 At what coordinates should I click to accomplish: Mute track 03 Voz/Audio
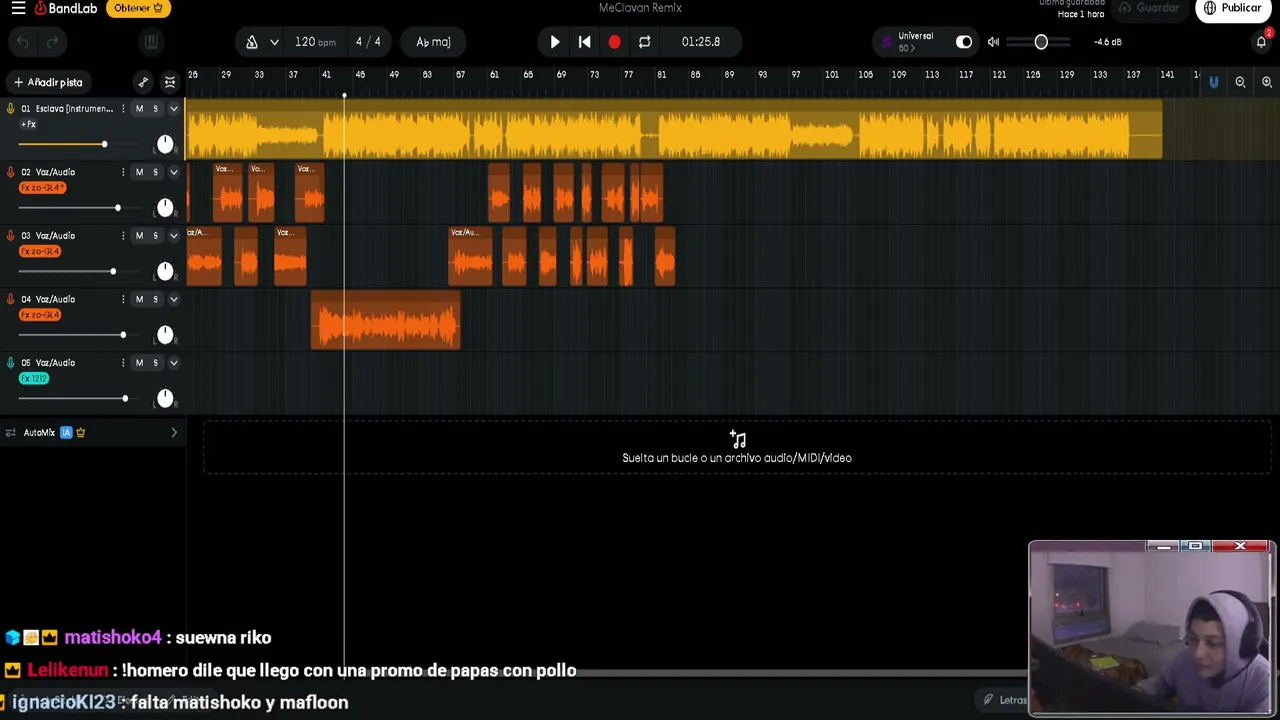pyautogui.click(x=139, y=236)
